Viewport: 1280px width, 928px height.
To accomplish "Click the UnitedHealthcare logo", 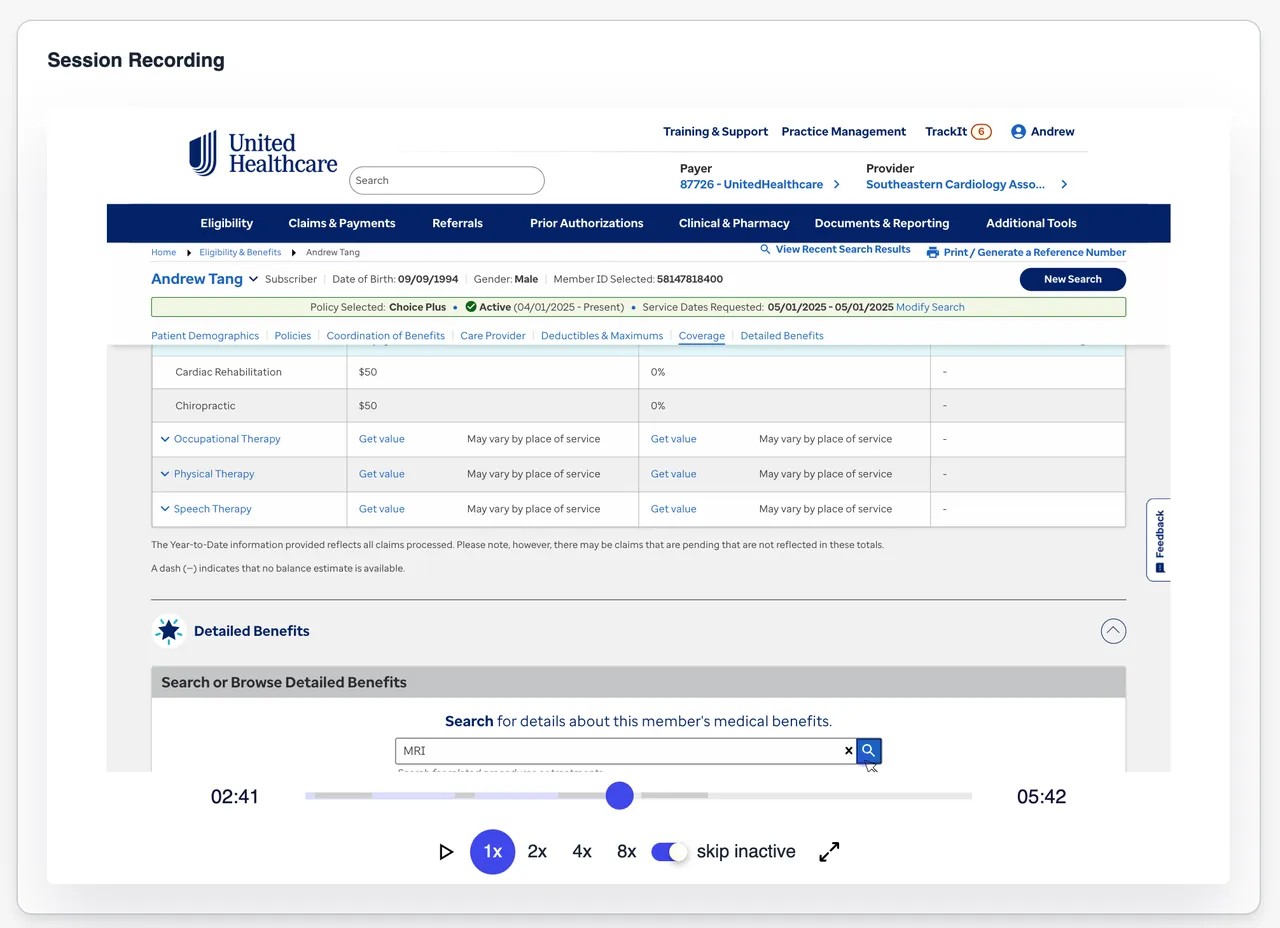I will tap(263, 154).
